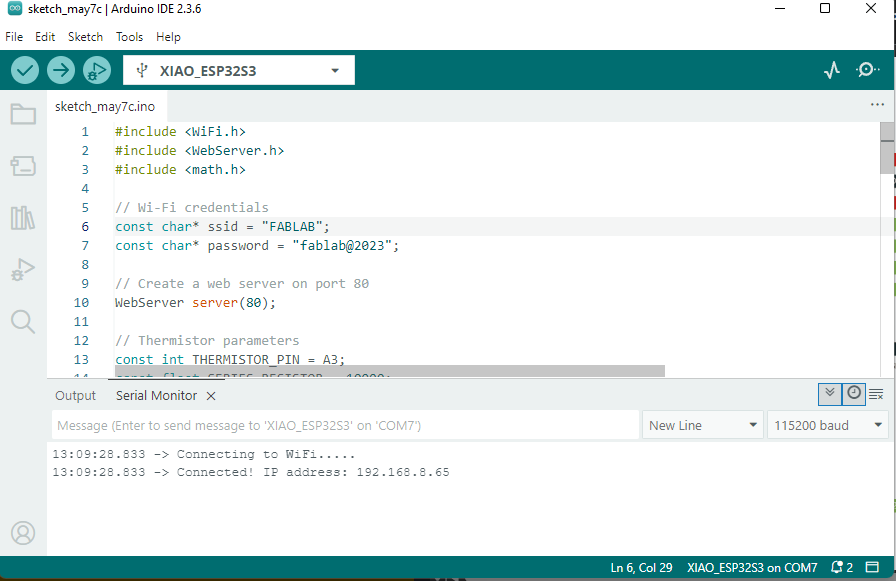This screenshot has height=581, width=896.
Task: Open the Serial Plotter icon
Action: [x=832, y=70]
